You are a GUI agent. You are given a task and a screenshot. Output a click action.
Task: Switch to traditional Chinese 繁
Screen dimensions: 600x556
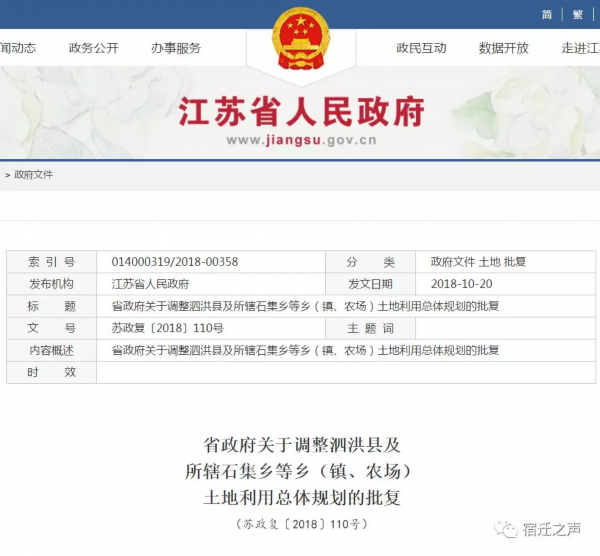[x=578, y=15]
